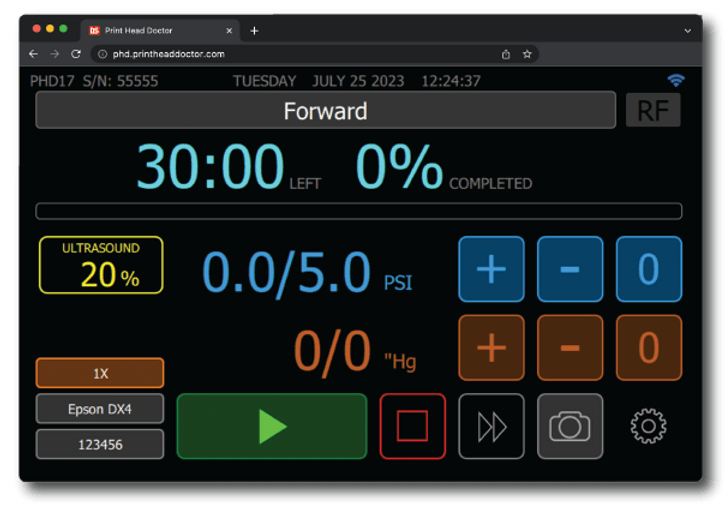
Task: Toggle the RF button
Action: click(x=653, y=111)
